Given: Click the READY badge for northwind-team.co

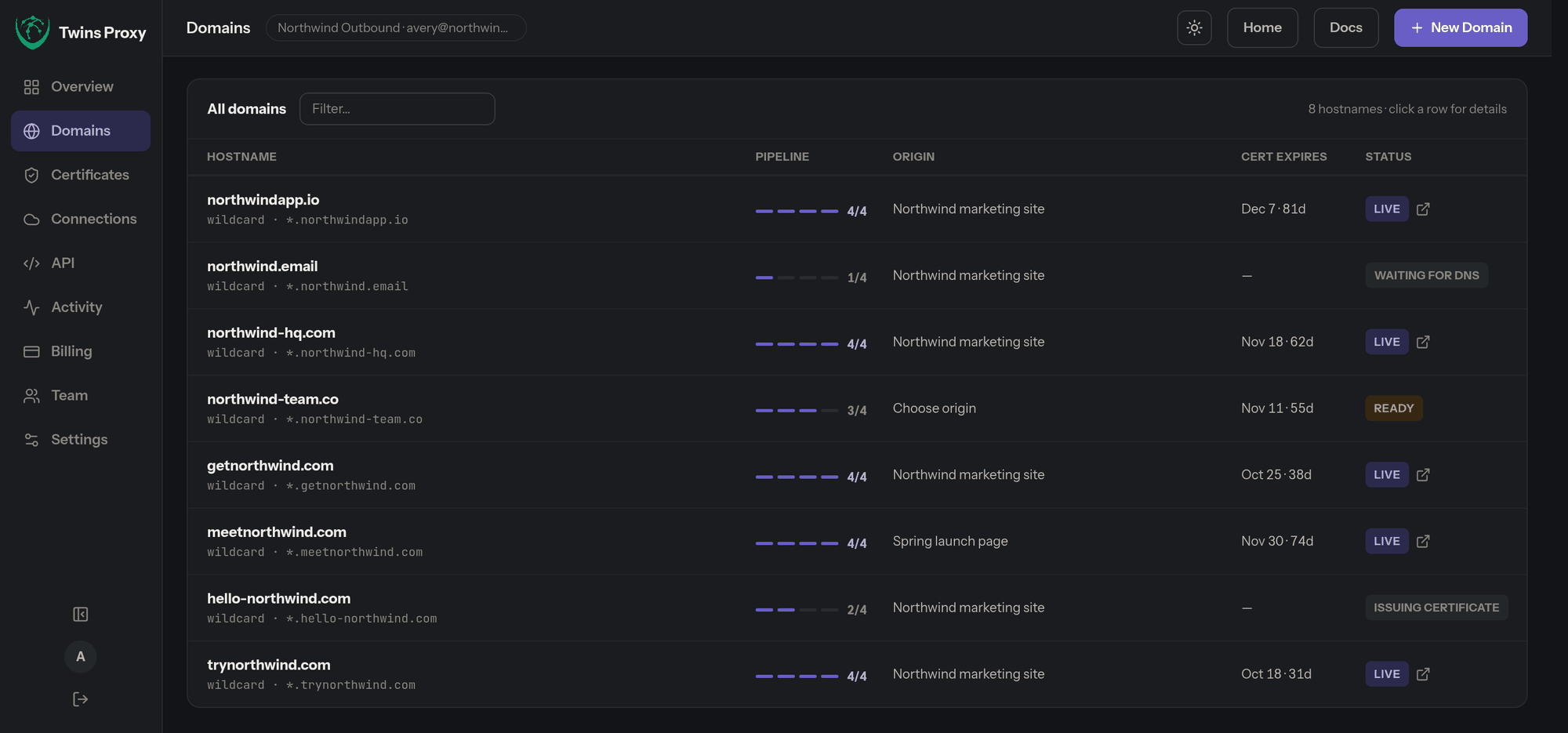Looking at the screenshot, I should coord(1393,408).
